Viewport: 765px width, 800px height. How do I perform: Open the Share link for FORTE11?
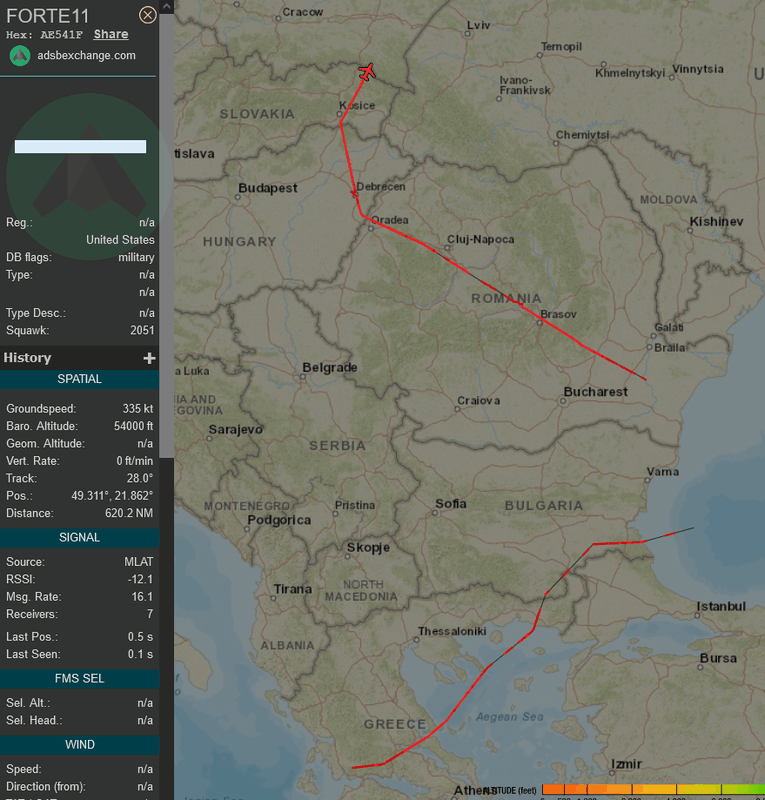111,34
